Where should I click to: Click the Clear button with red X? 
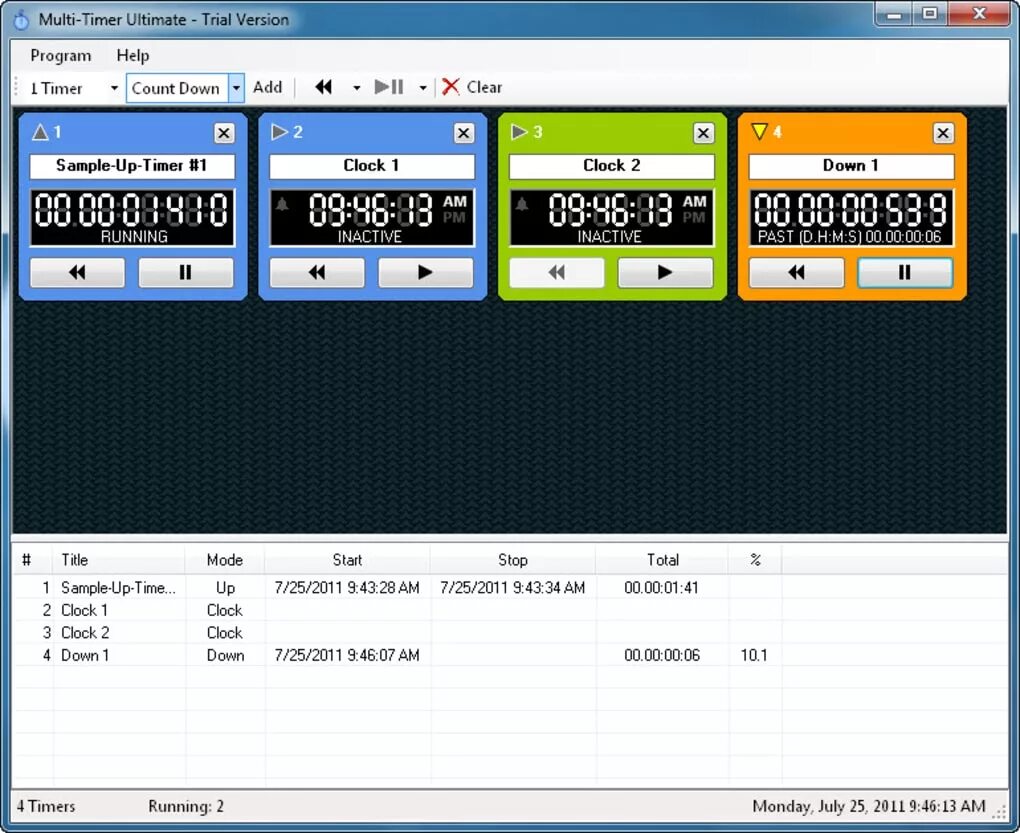[x=472, y=87]
